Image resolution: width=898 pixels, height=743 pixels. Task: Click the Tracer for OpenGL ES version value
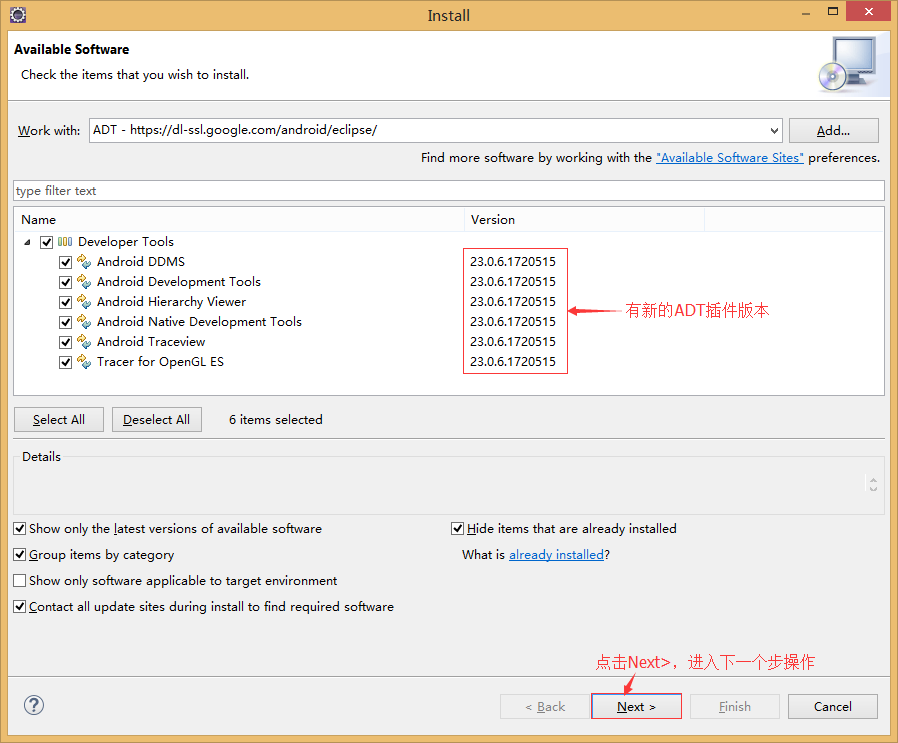tap(513, 362)
